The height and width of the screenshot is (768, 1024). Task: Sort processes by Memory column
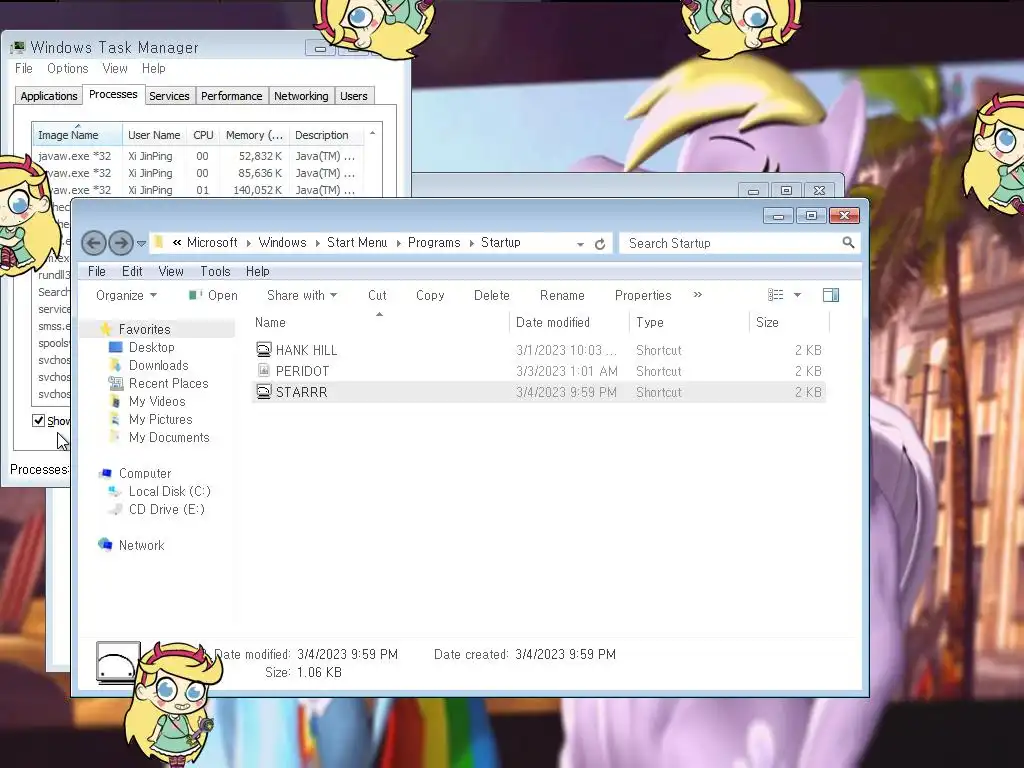[254, 135]
